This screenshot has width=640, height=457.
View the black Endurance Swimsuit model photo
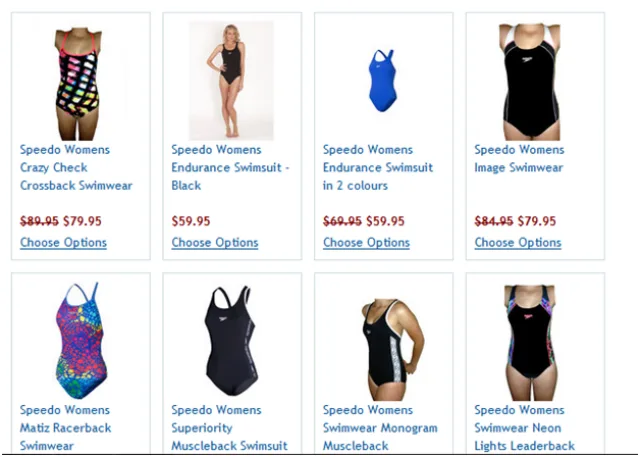click(x=231, y=80)
